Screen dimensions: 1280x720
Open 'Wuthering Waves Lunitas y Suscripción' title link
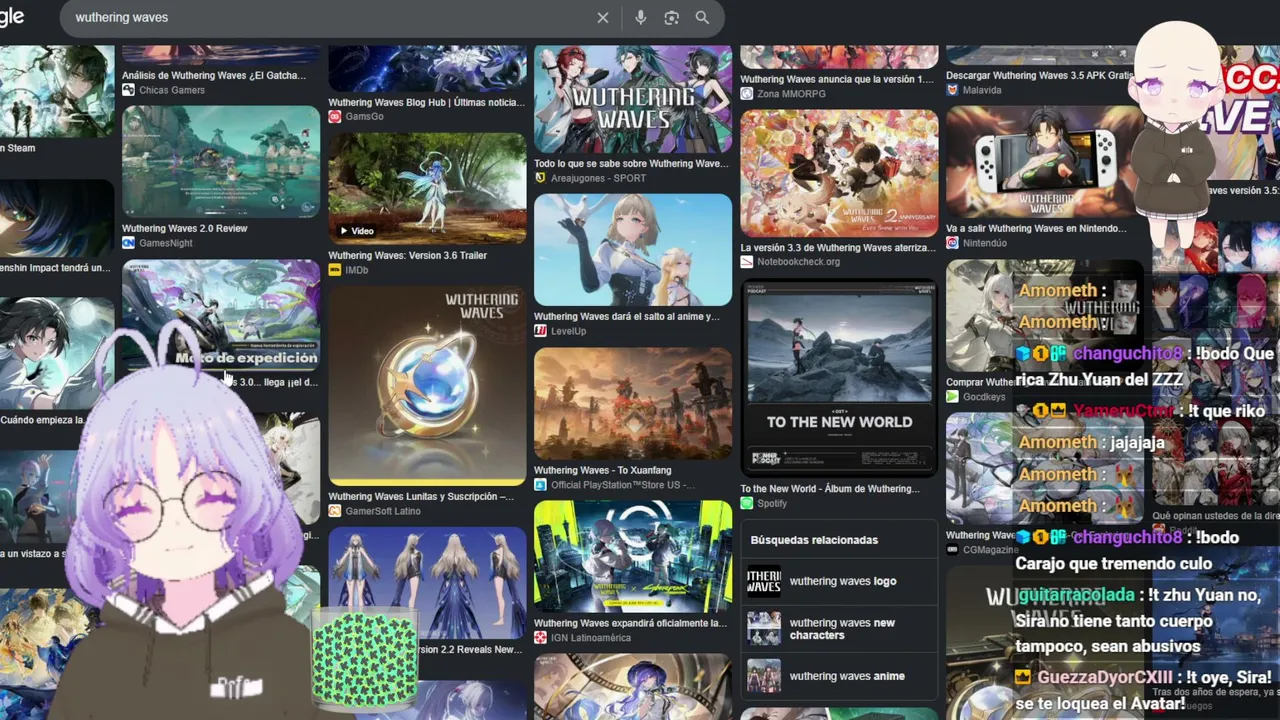coord(421,497)
